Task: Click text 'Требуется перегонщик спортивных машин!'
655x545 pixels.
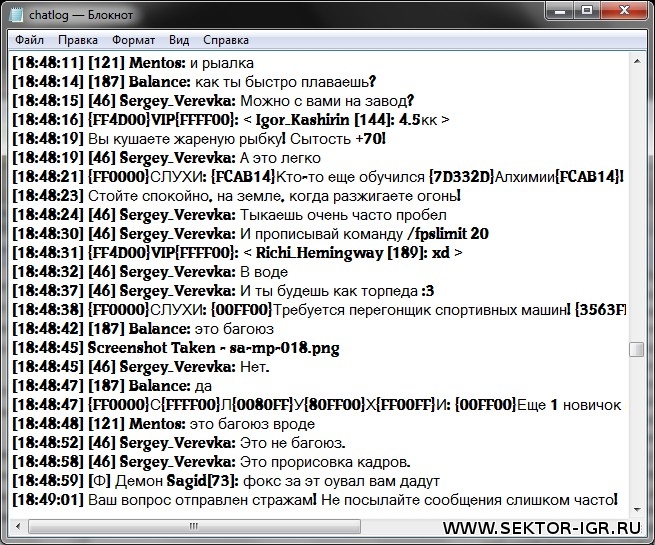Action: [x=421, y=310]
